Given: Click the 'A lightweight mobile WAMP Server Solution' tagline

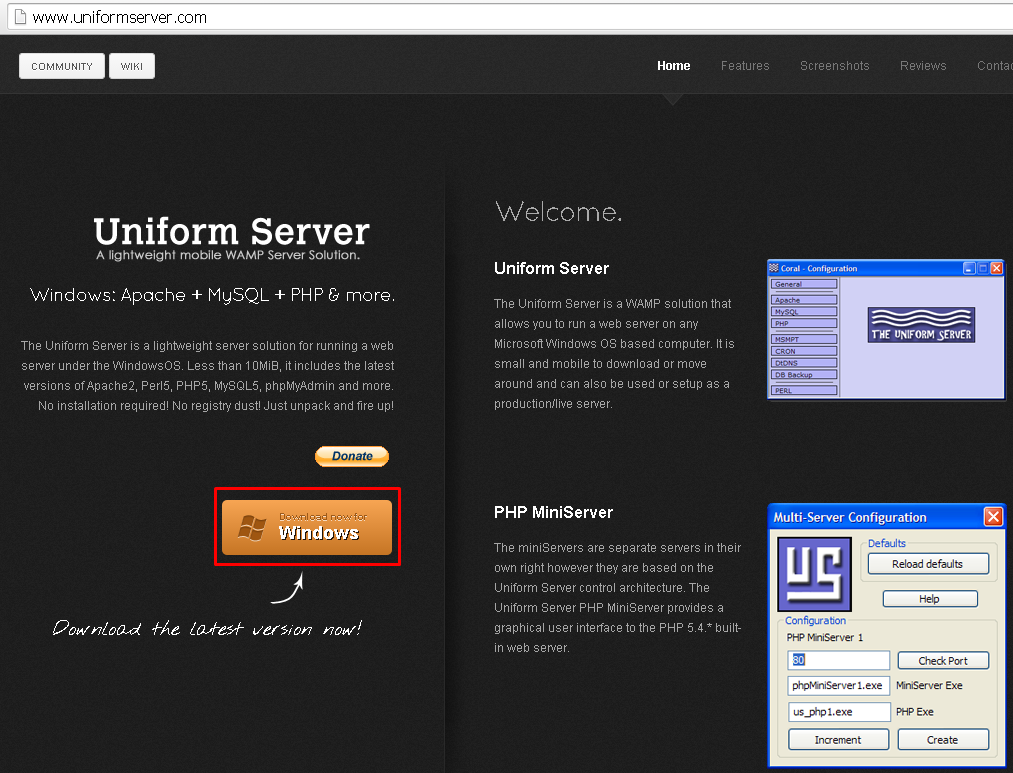Looking at the screenshot, I should pos(228,255).
